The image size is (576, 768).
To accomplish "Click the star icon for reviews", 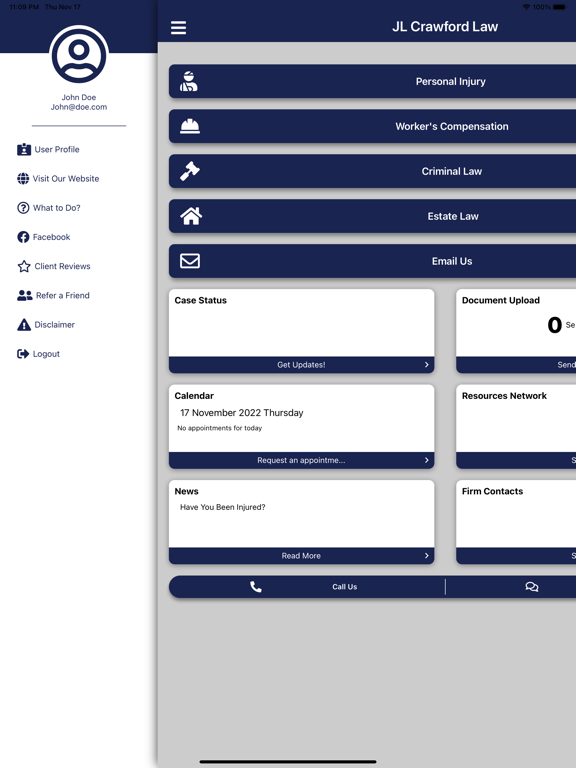I will point(24,266).
